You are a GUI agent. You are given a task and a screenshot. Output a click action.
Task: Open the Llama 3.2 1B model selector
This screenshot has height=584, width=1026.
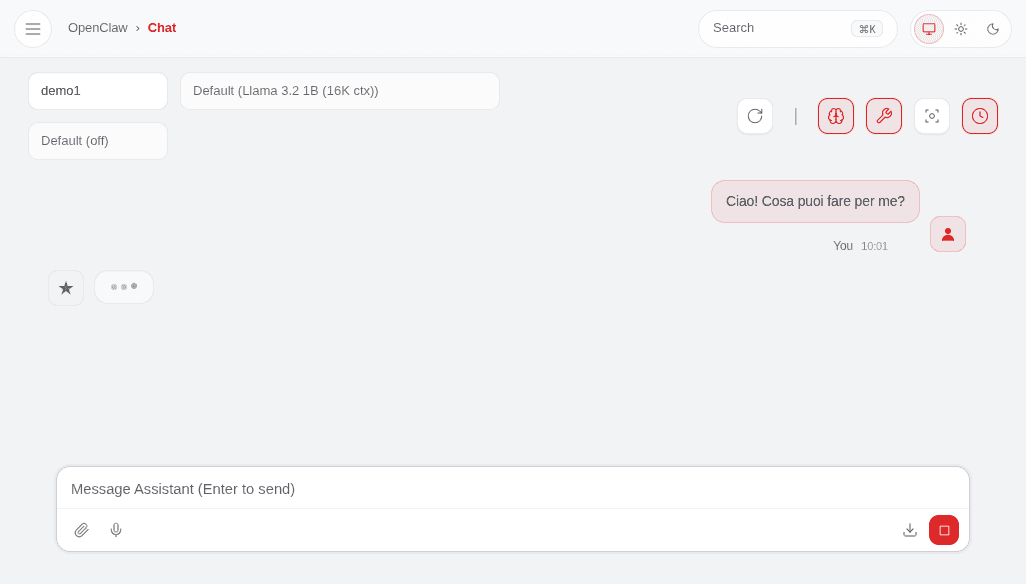pos(340,91)
